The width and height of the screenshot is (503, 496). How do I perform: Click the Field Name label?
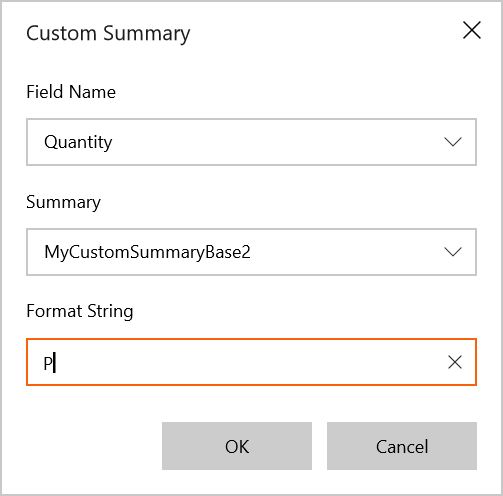pyautogui.click(x=71, y=92)
